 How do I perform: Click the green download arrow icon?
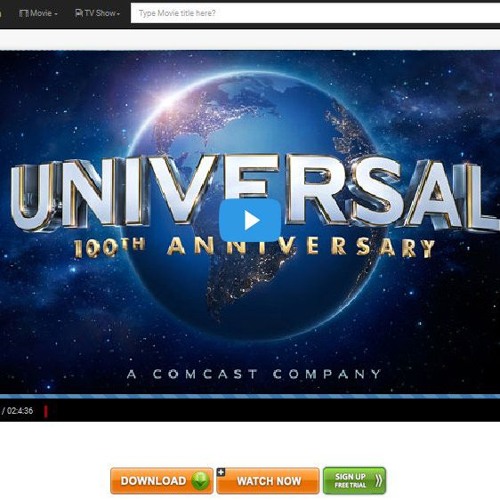(200, 481)
